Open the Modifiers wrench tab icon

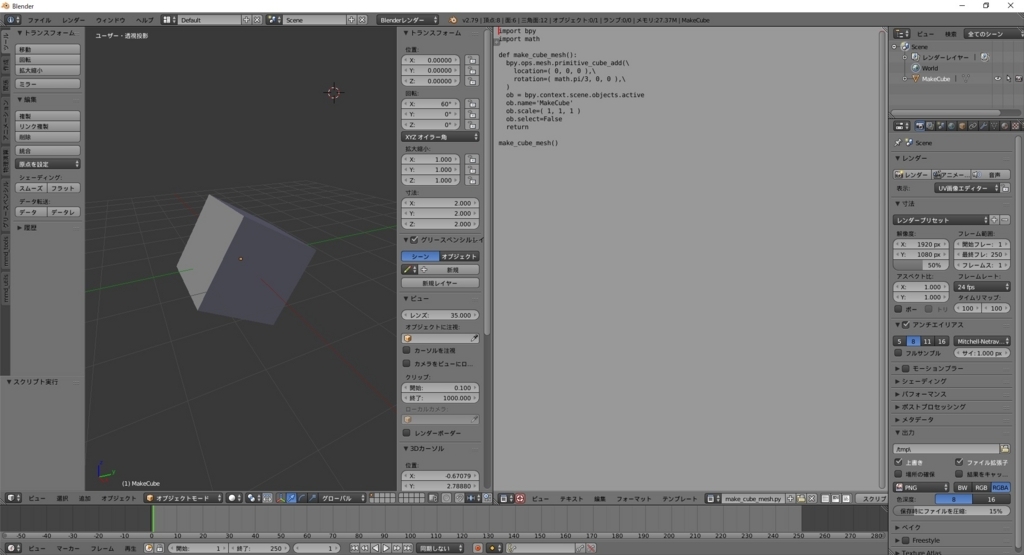984,126
